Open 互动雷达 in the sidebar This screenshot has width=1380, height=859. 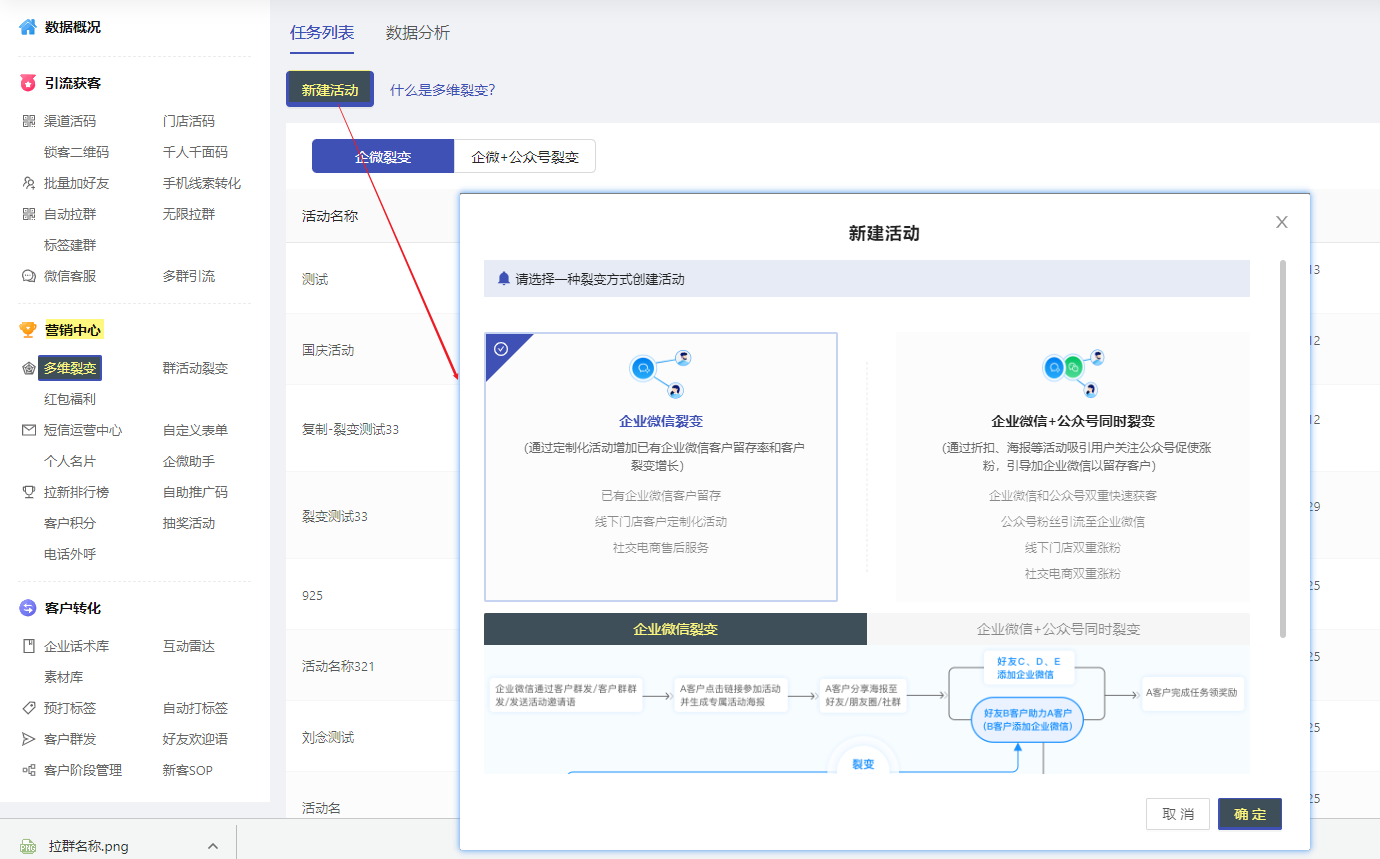tap(189, 646)
